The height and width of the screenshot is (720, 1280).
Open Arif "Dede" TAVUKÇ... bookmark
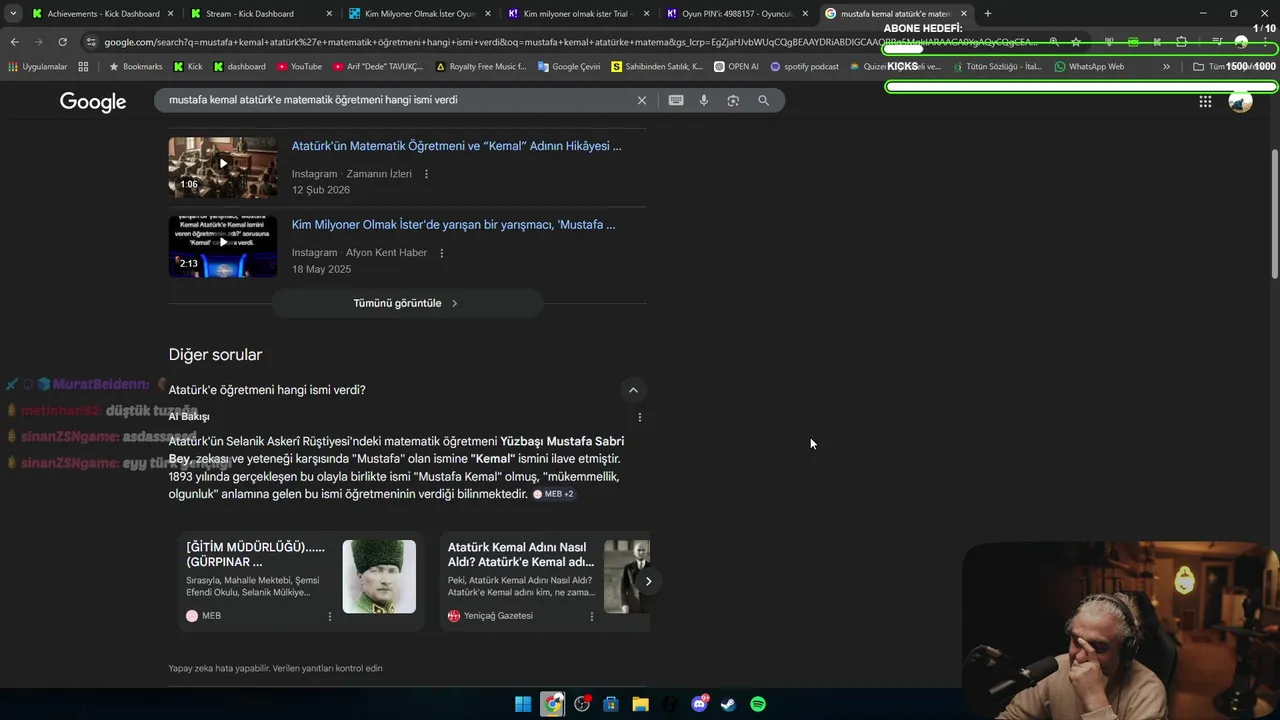click(x=378, y=67)
